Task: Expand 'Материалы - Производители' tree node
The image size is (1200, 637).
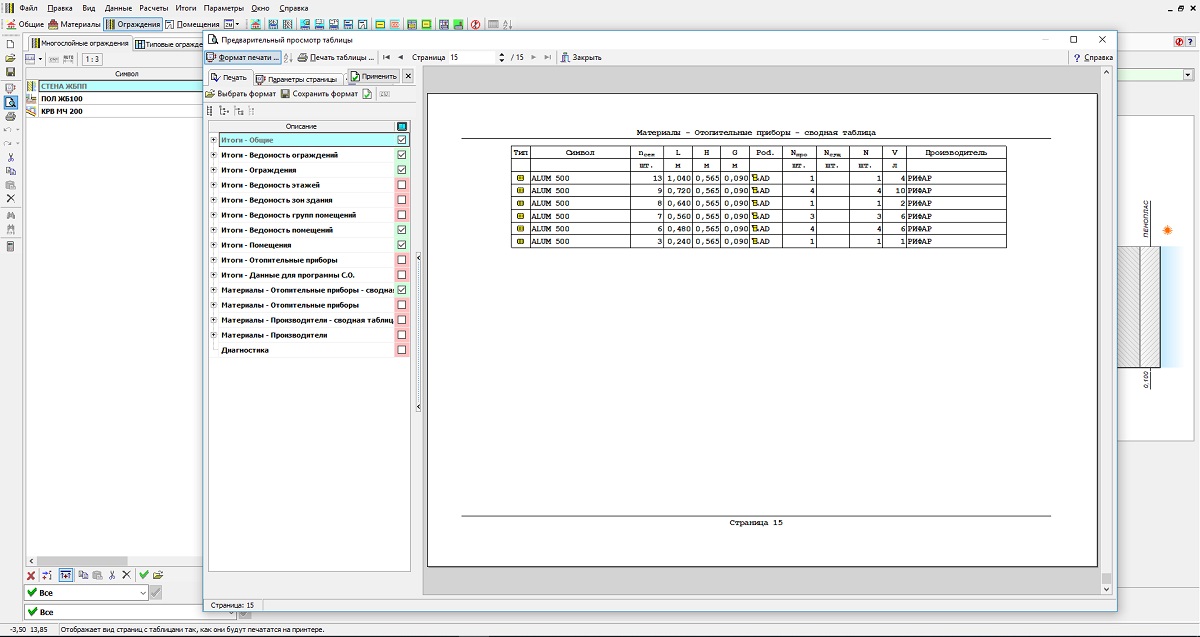Action: 213,335
